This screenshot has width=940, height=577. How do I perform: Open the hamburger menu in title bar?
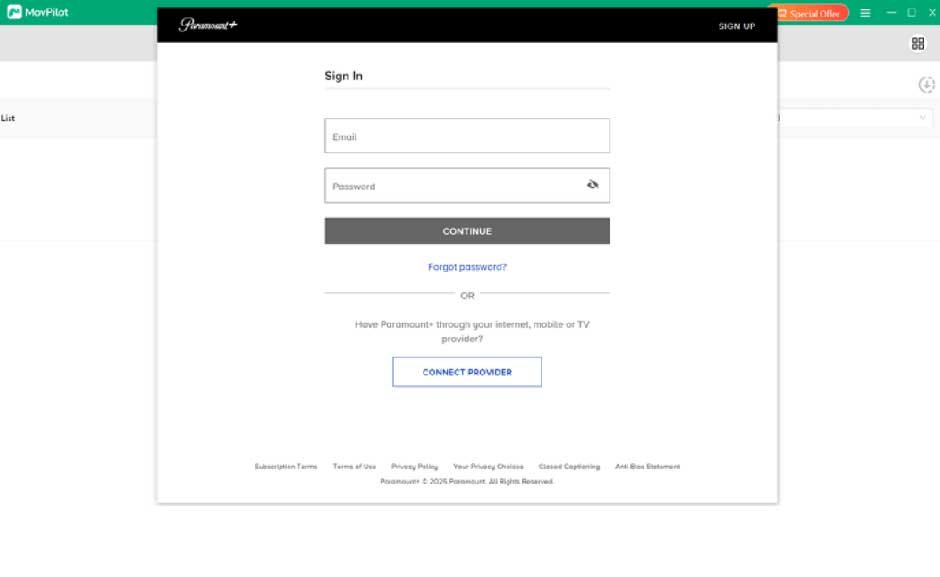point(865,13)
